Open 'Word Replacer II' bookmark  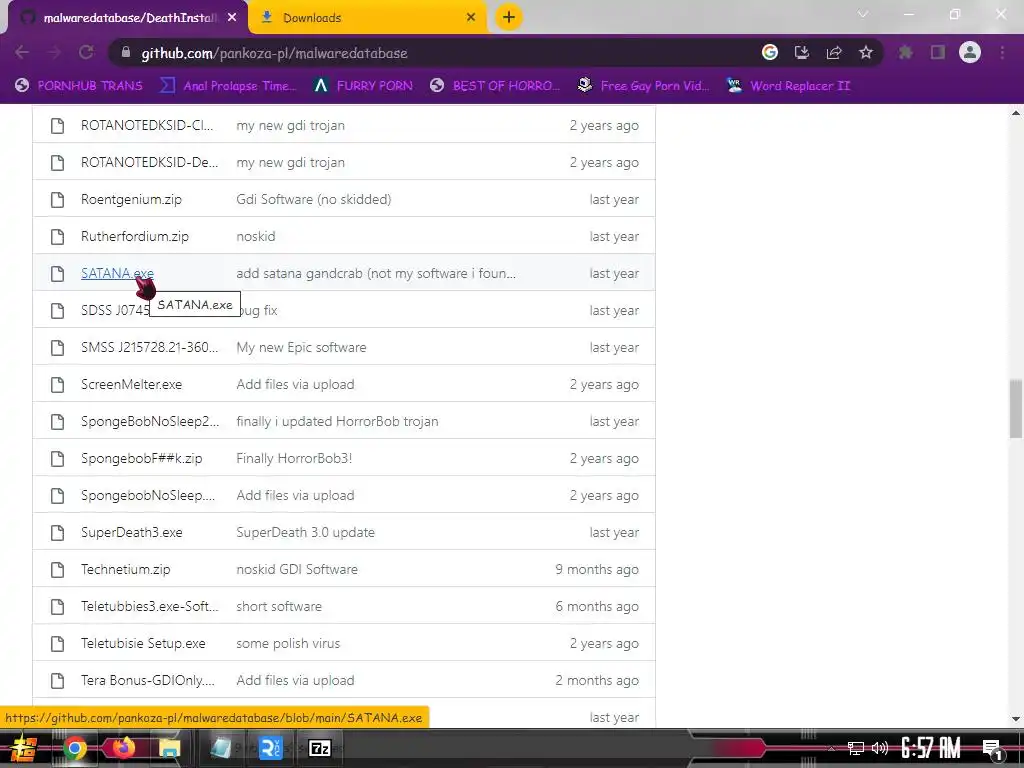click(x=789, y=86)
